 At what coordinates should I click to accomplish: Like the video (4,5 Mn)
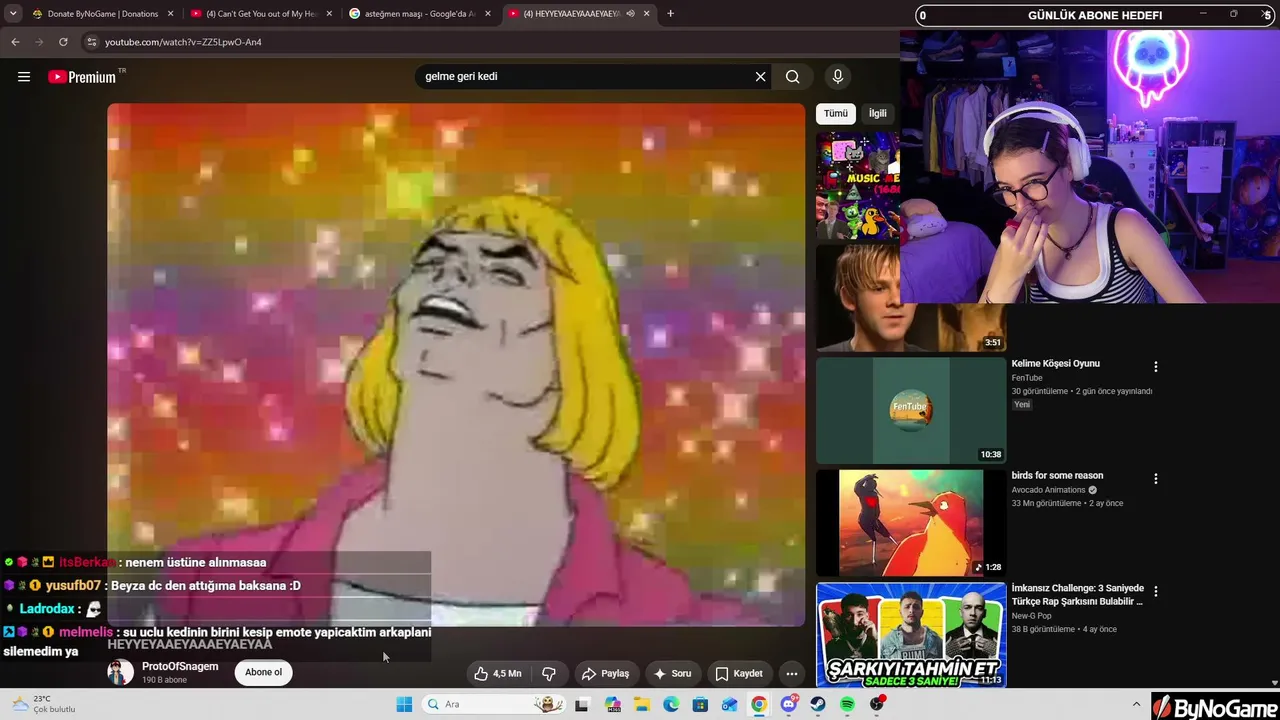[498, 674]
